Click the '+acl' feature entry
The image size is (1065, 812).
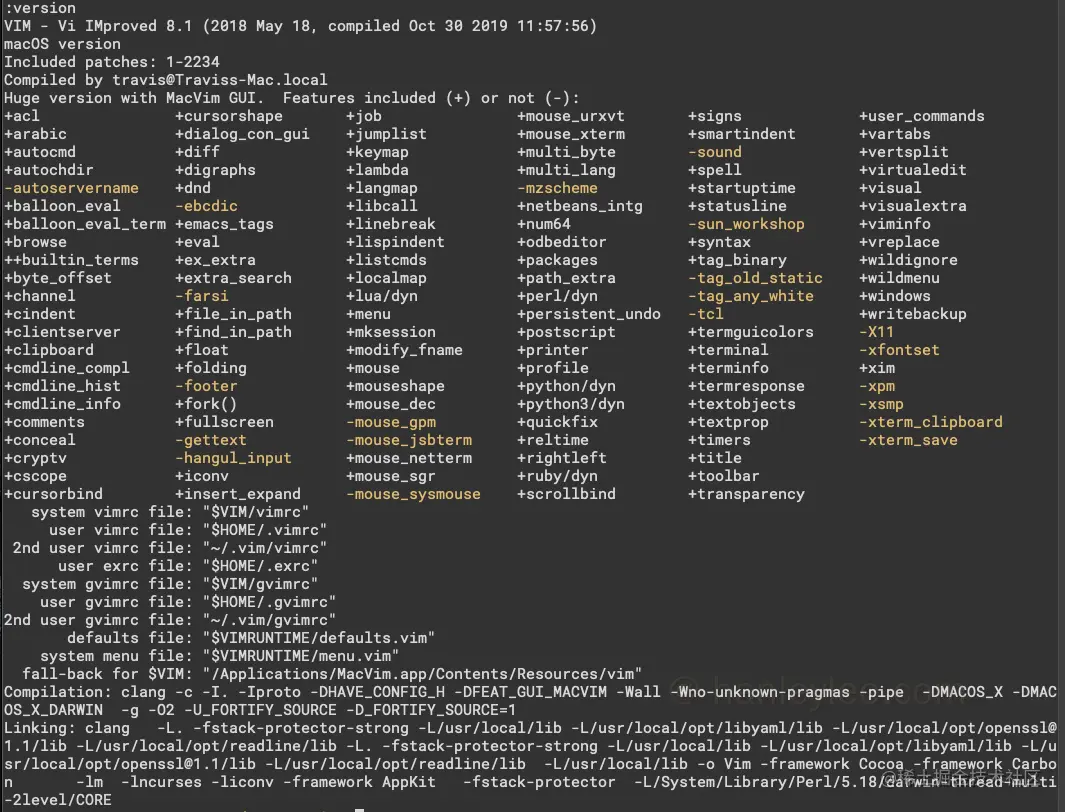click(x=22, y=116)
